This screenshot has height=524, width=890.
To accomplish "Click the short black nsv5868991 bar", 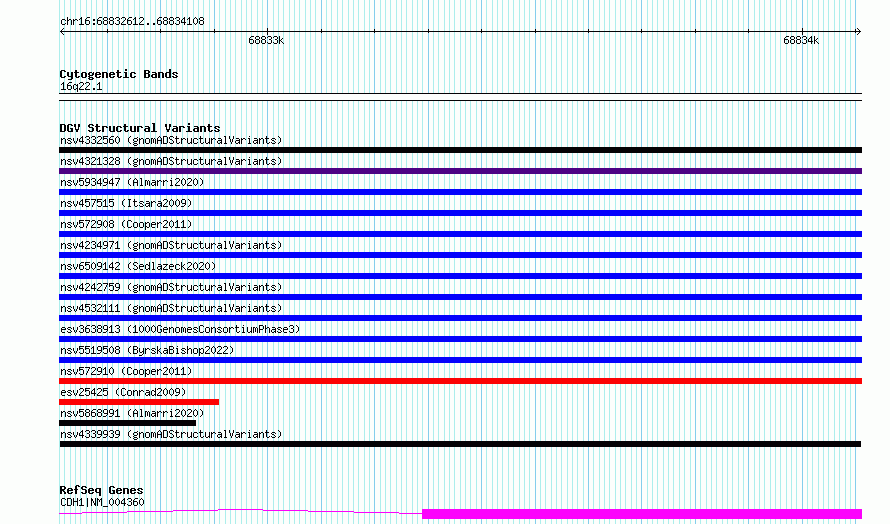I will pos(128,423).
